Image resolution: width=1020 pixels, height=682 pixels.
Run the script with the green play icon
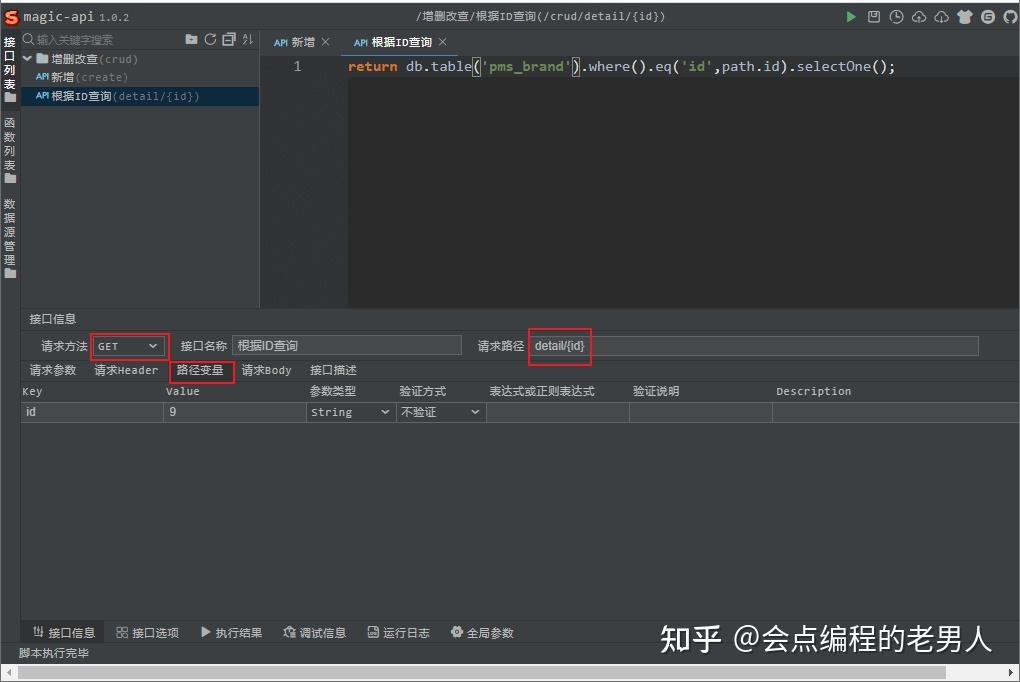(851, 16)
